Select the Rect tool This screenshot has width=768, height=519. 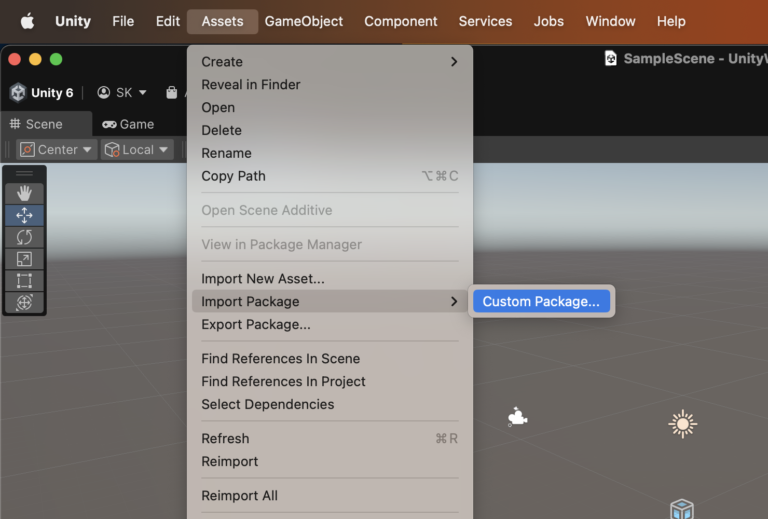pos(24,281)
